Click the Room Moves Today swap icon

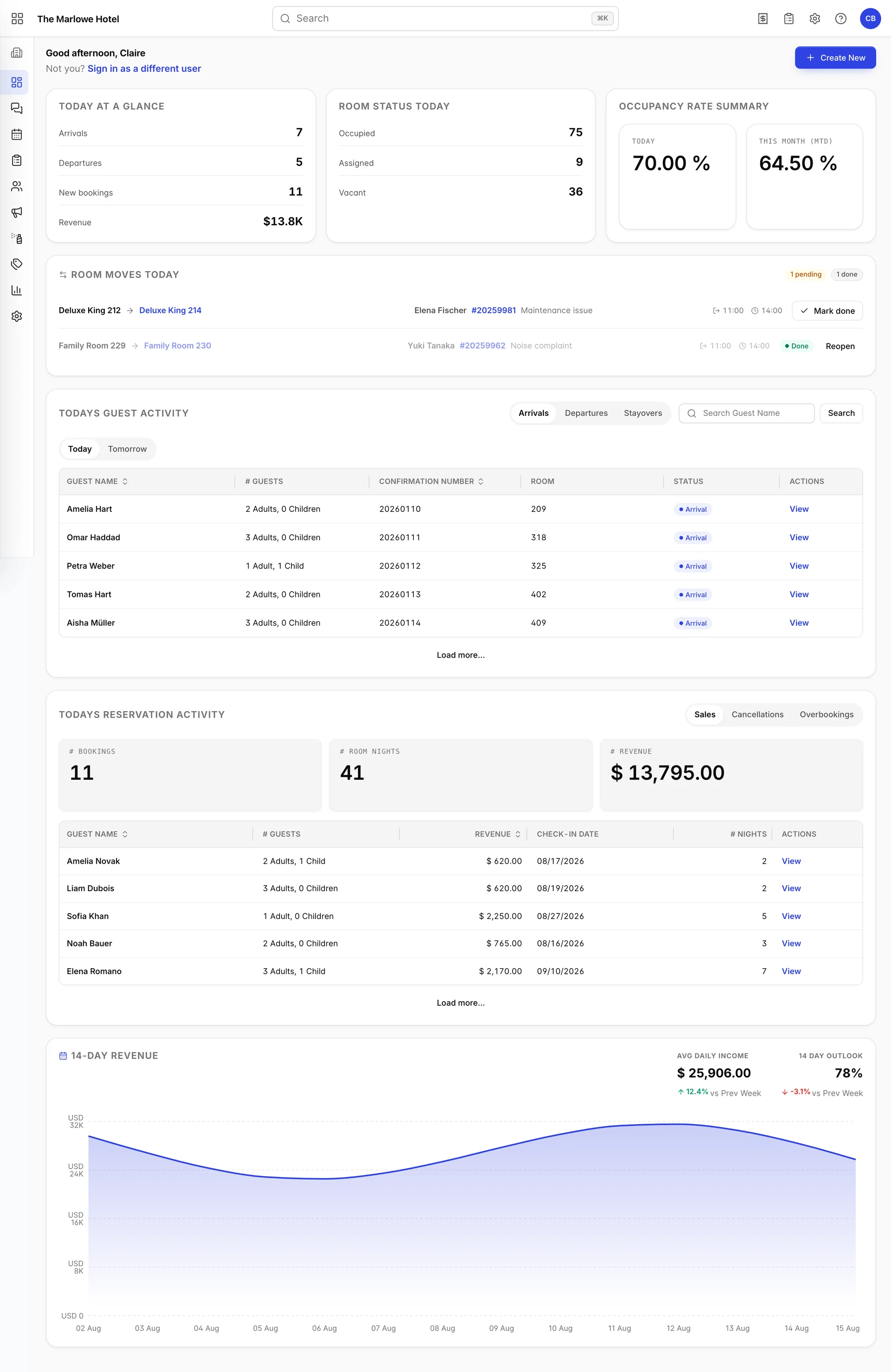[x=63, y=275]
